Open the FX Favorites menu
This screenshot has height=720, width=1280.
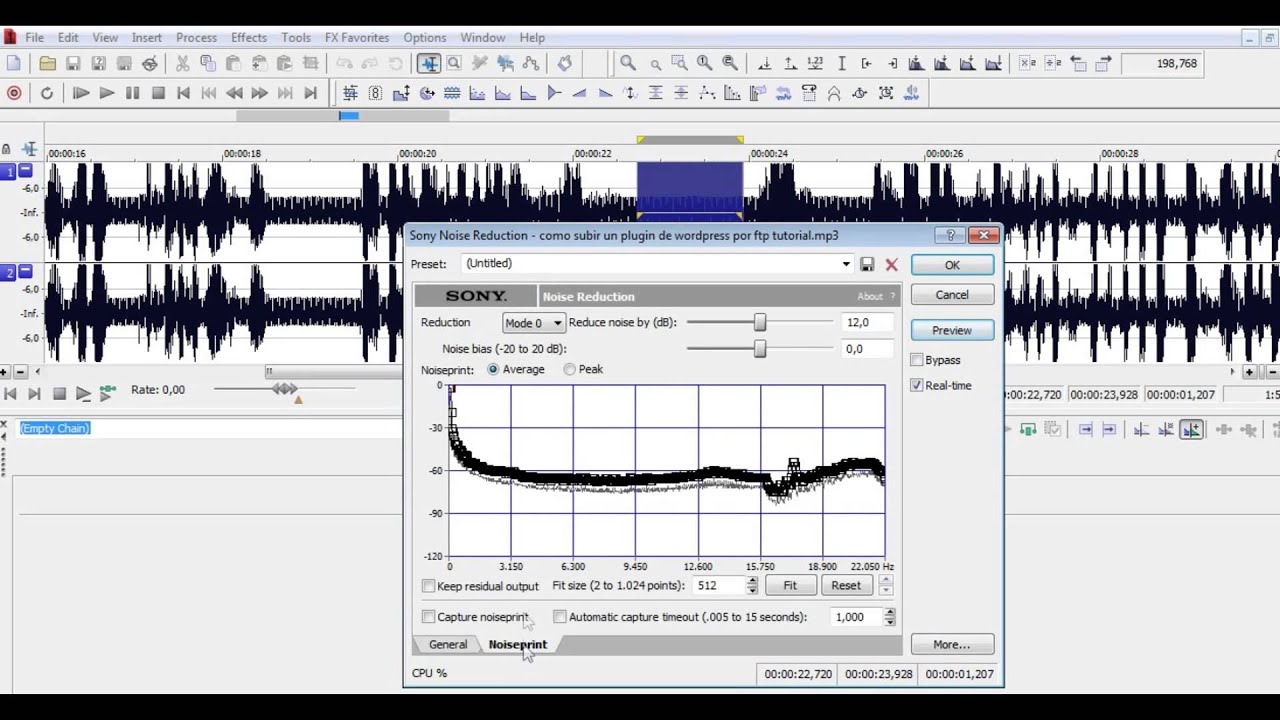coord(357,37)
